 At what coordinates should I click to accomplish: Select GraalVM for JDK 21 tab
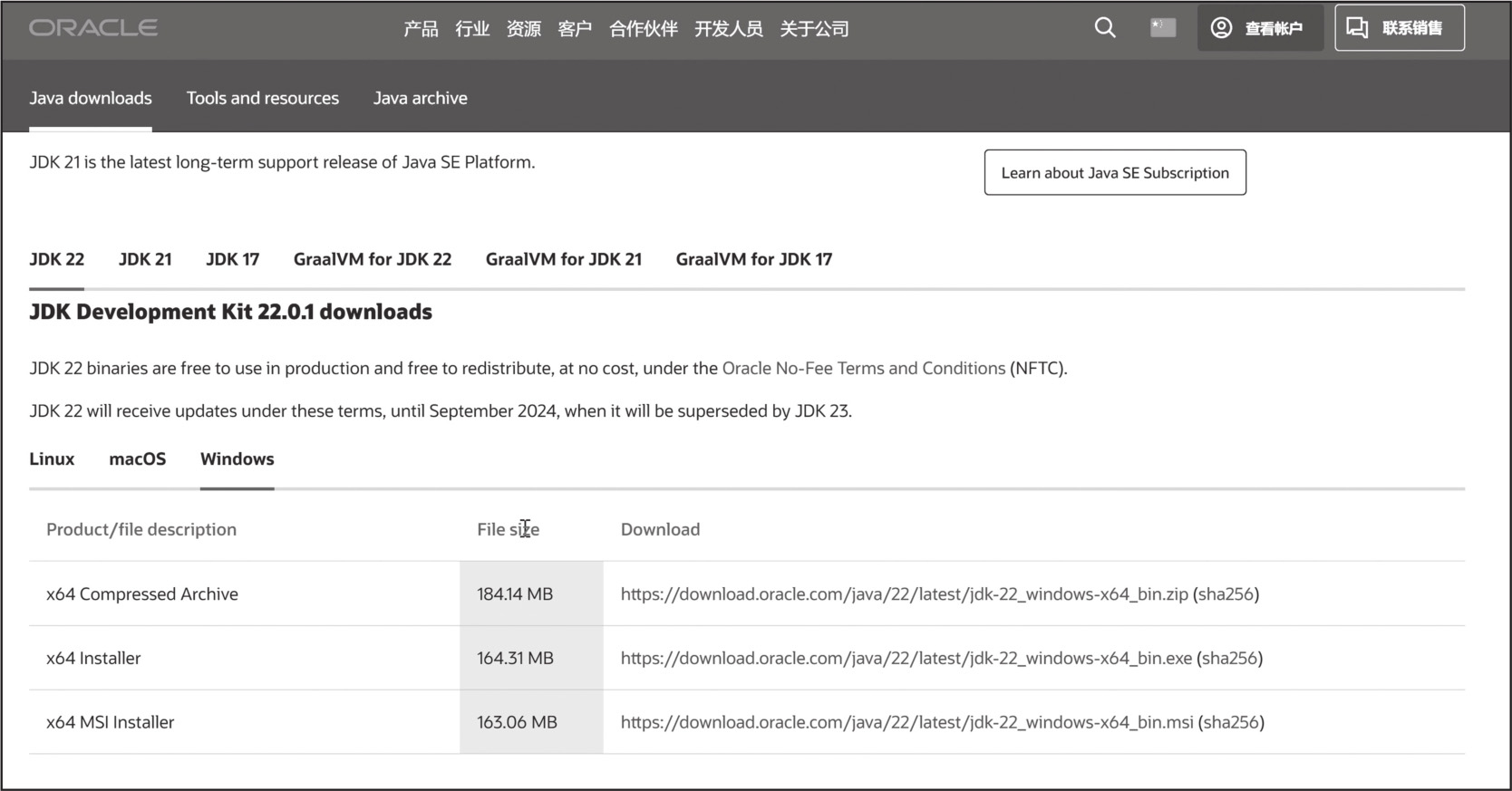tap(564, 259)
